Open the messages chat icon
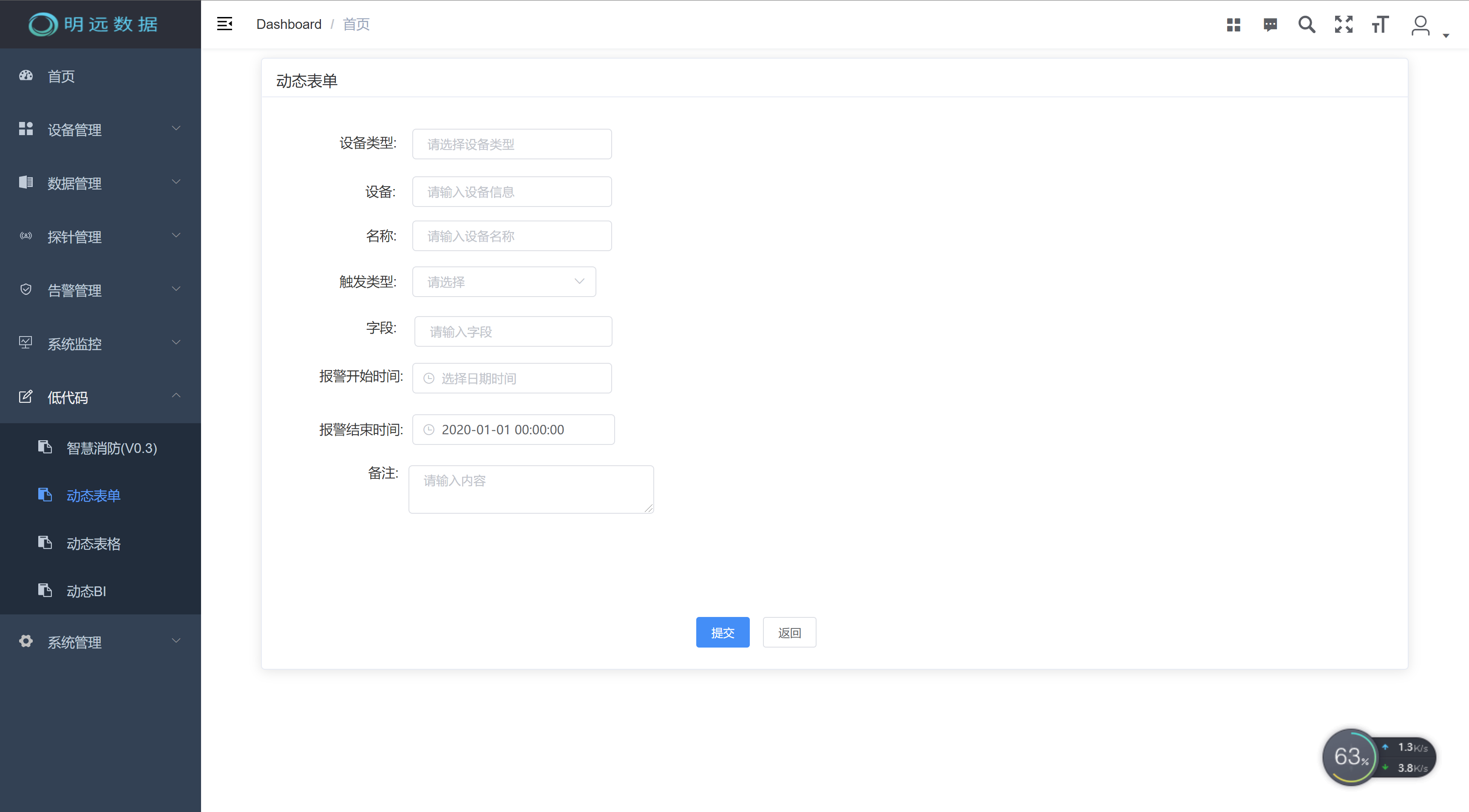The height and width of the screenshot is (812, 1469). pos(1270,25)
